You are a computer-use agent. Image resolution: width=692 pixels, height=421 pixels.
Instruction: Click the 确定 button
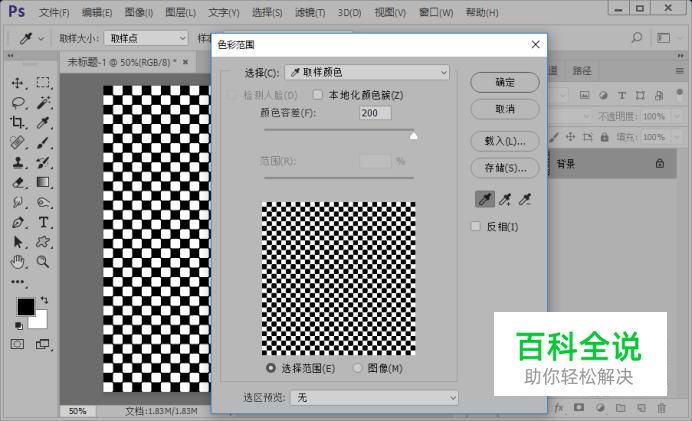coord(505,83)
